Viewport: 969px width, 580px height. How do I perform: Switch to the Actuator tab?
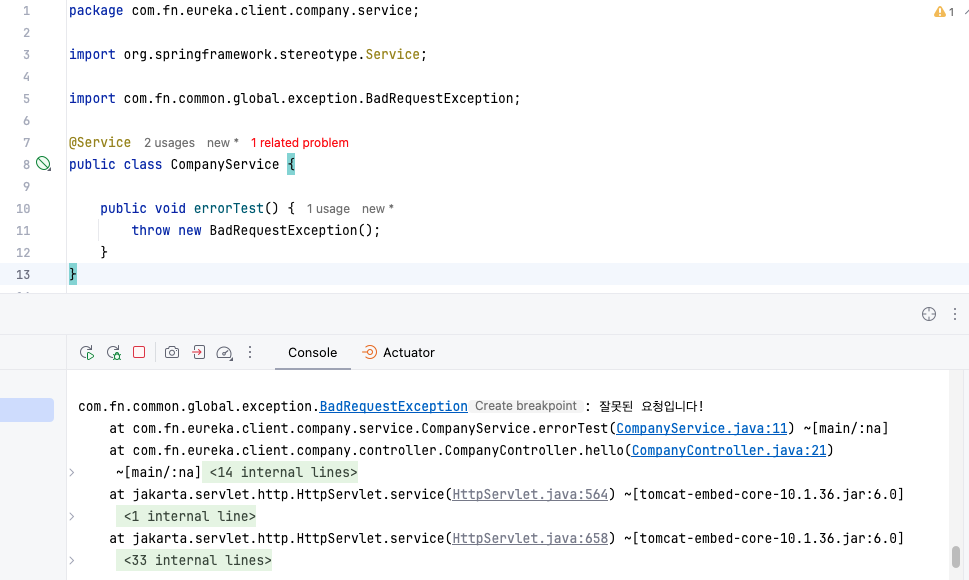[x=399, y=353]
